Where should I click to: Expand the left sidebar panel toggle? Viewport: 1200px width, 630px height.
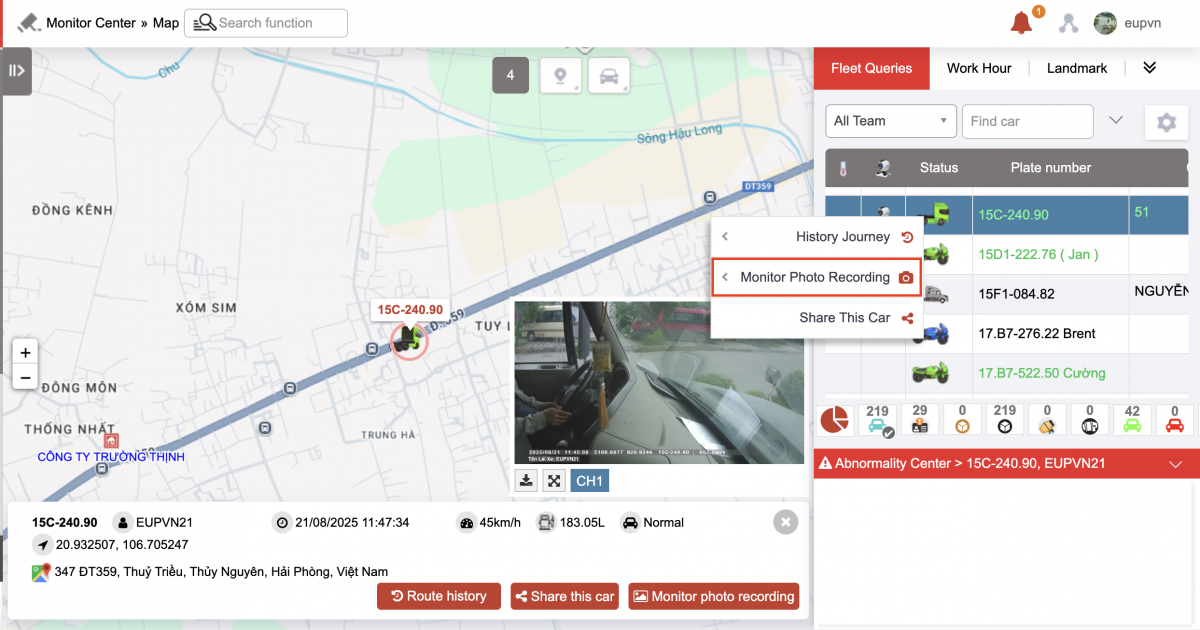point(16,71)
